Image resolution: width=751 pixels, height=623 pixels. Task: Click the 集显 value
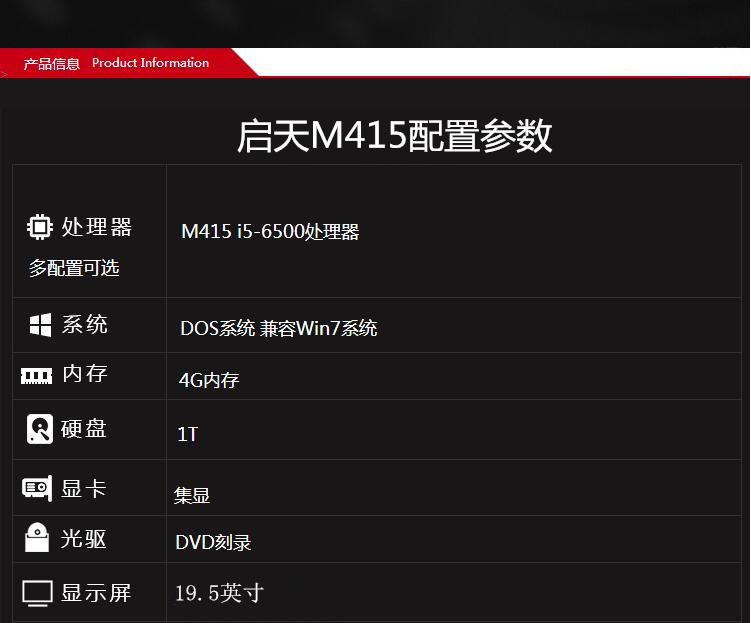click(192, 495)
